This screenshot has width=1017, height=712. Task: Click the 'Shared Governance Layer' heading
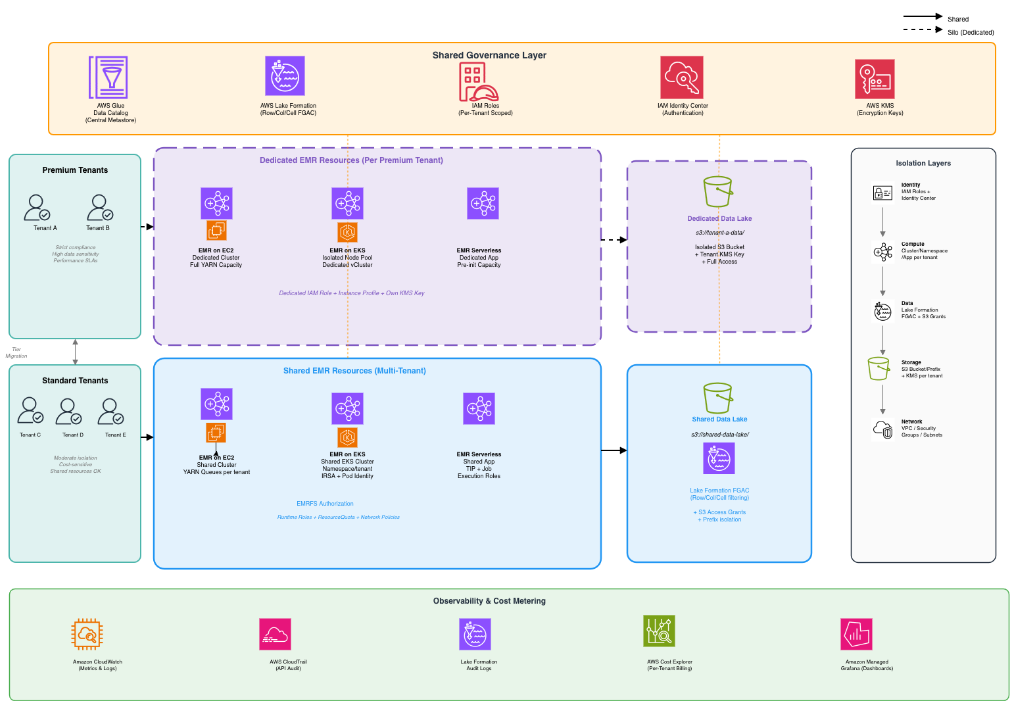(x=489, y=55)
